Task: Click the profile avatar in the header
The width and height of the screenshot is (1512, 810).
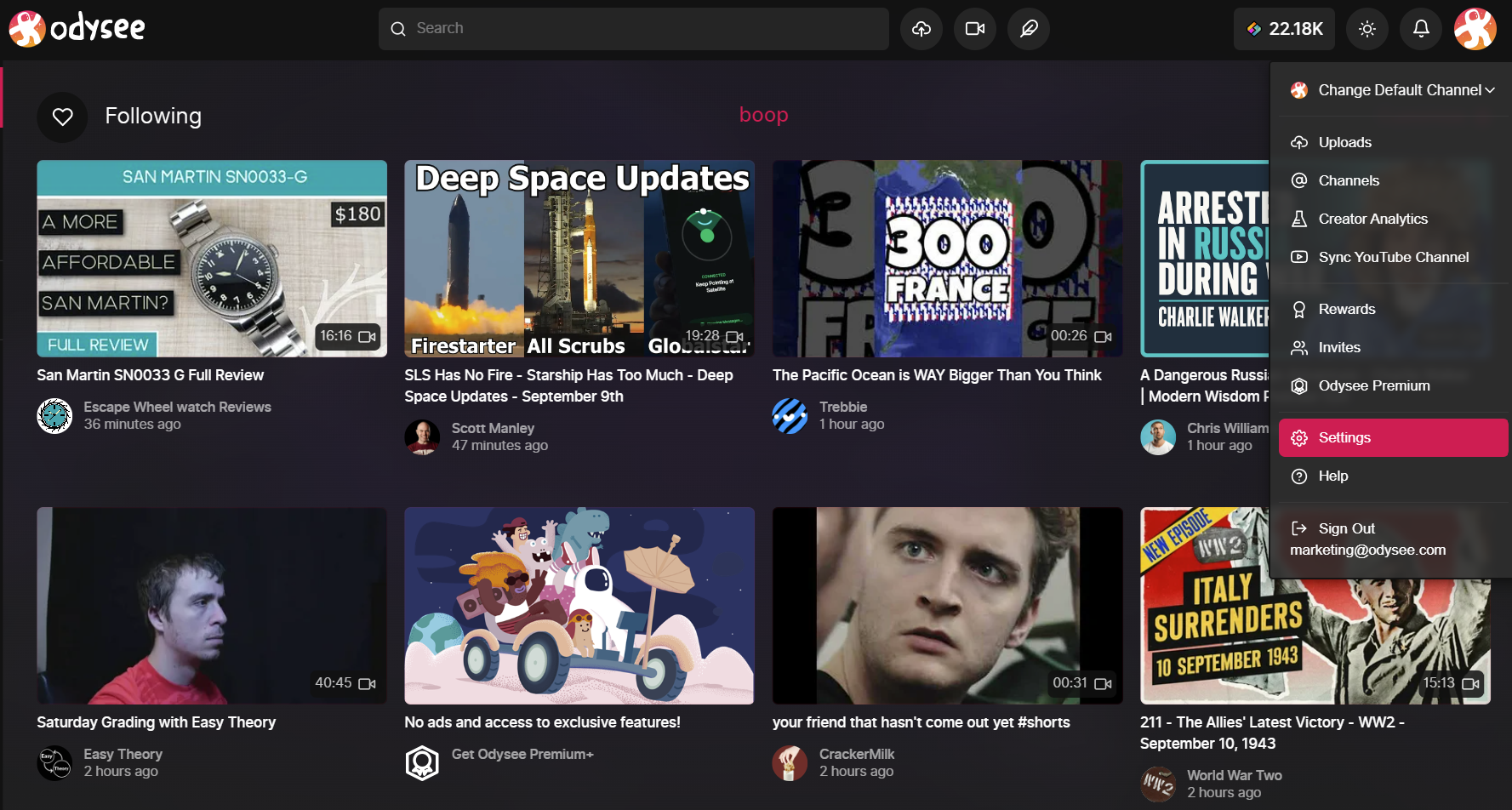Action: tap(1475, 29)
